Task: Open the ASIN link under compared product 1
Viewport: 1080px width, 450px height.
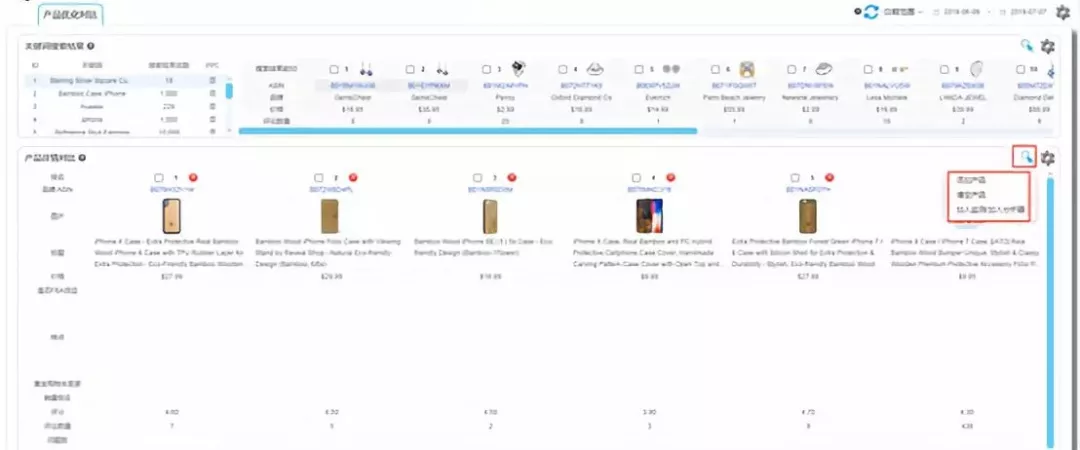Action: 174,188
